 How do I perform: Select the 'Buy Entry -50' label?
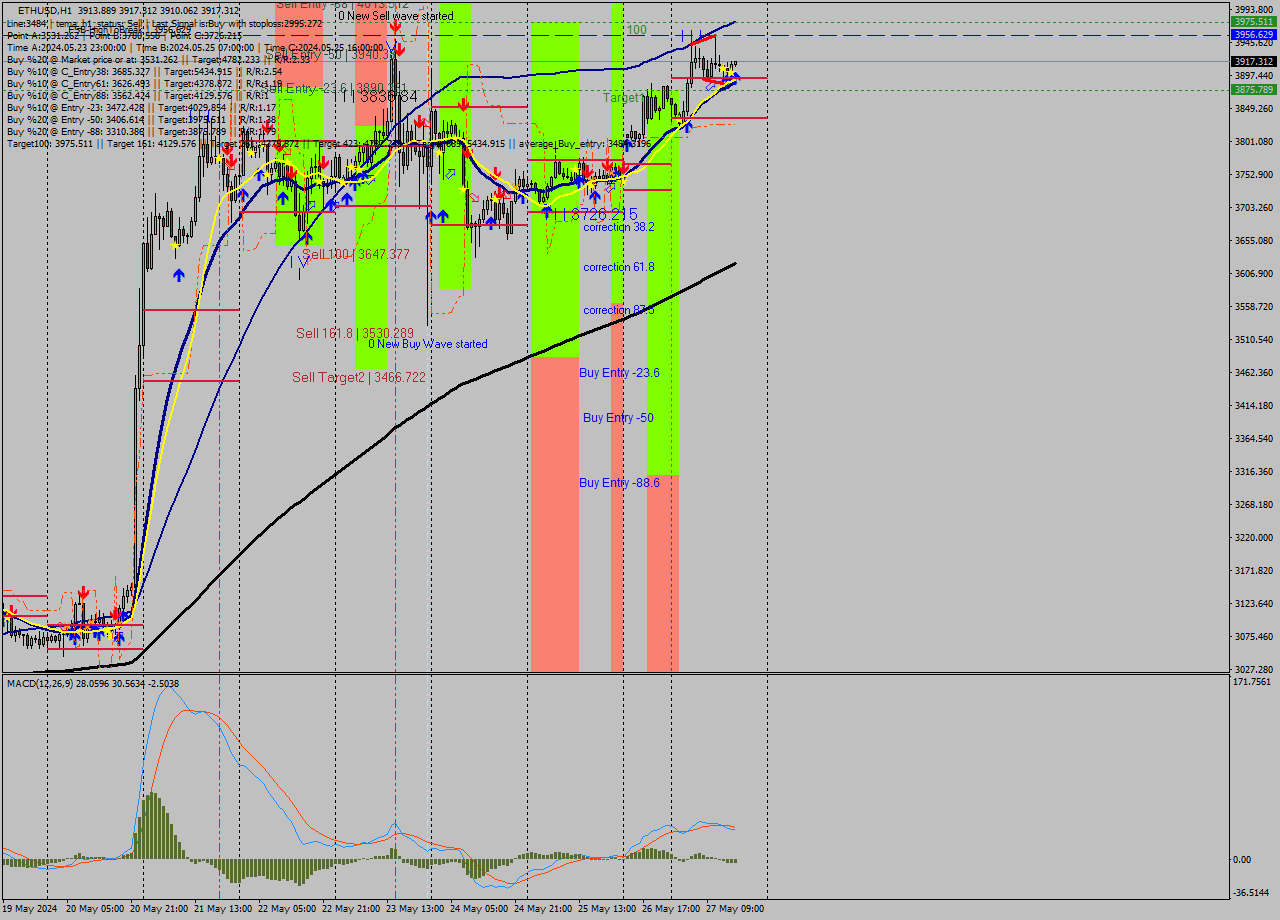(x=618, y=418)
